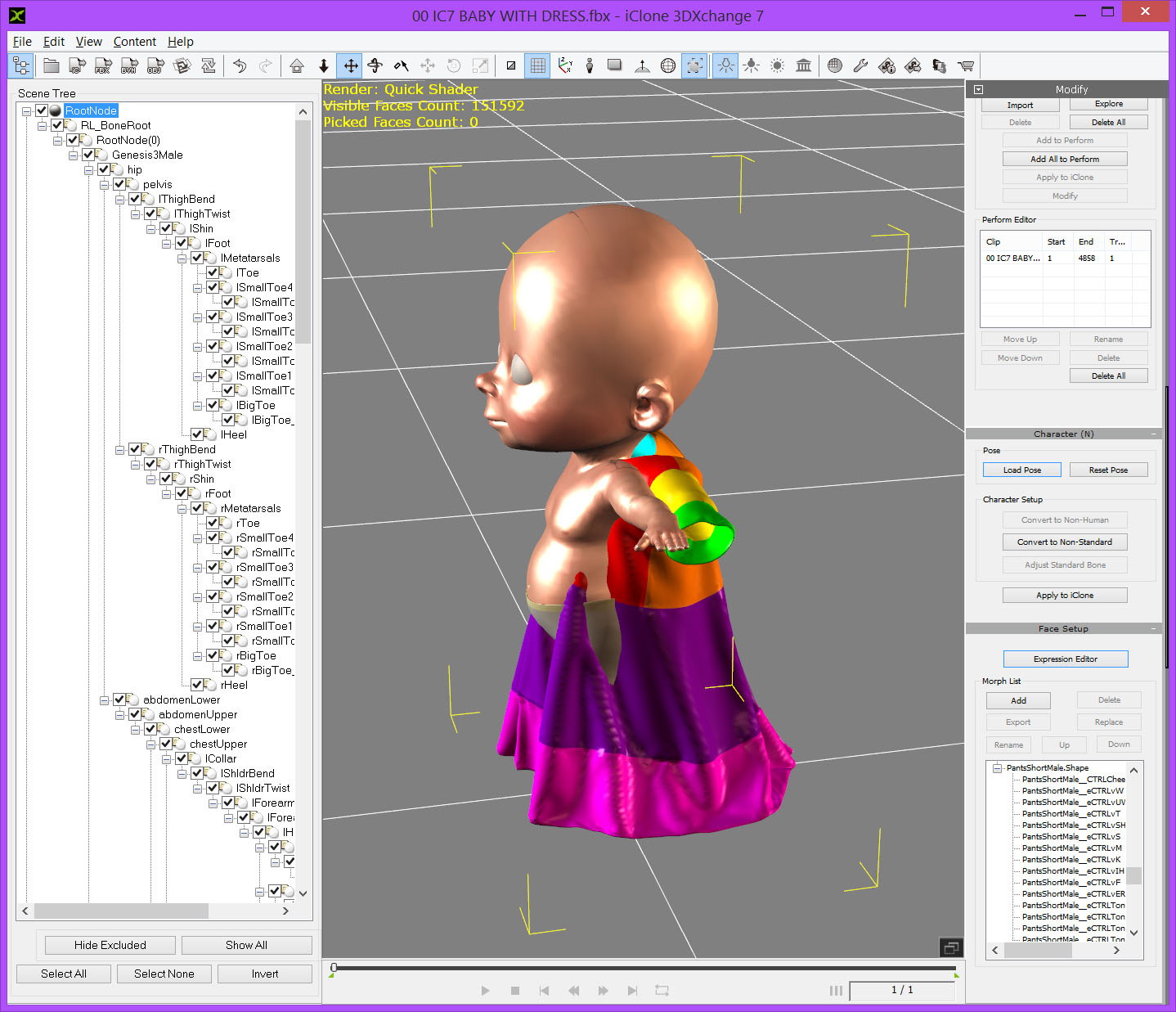Click the Export to iClone icon
1176x1012 pixels.
coord(77,65)
